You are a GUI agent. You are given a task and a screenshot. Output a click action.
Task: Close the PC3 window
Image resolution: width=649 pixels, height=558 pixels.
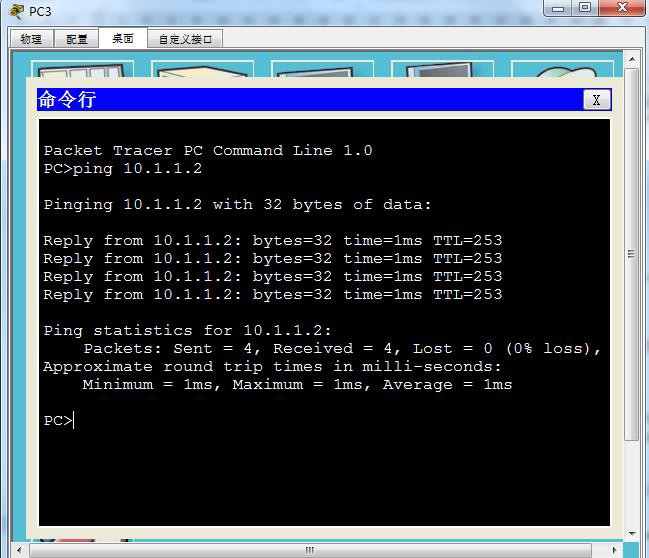point(622,7)
